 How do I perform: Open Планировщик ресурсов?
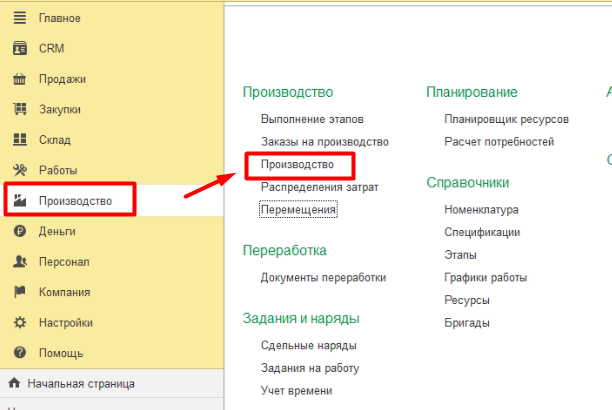(x=506, y=119)
